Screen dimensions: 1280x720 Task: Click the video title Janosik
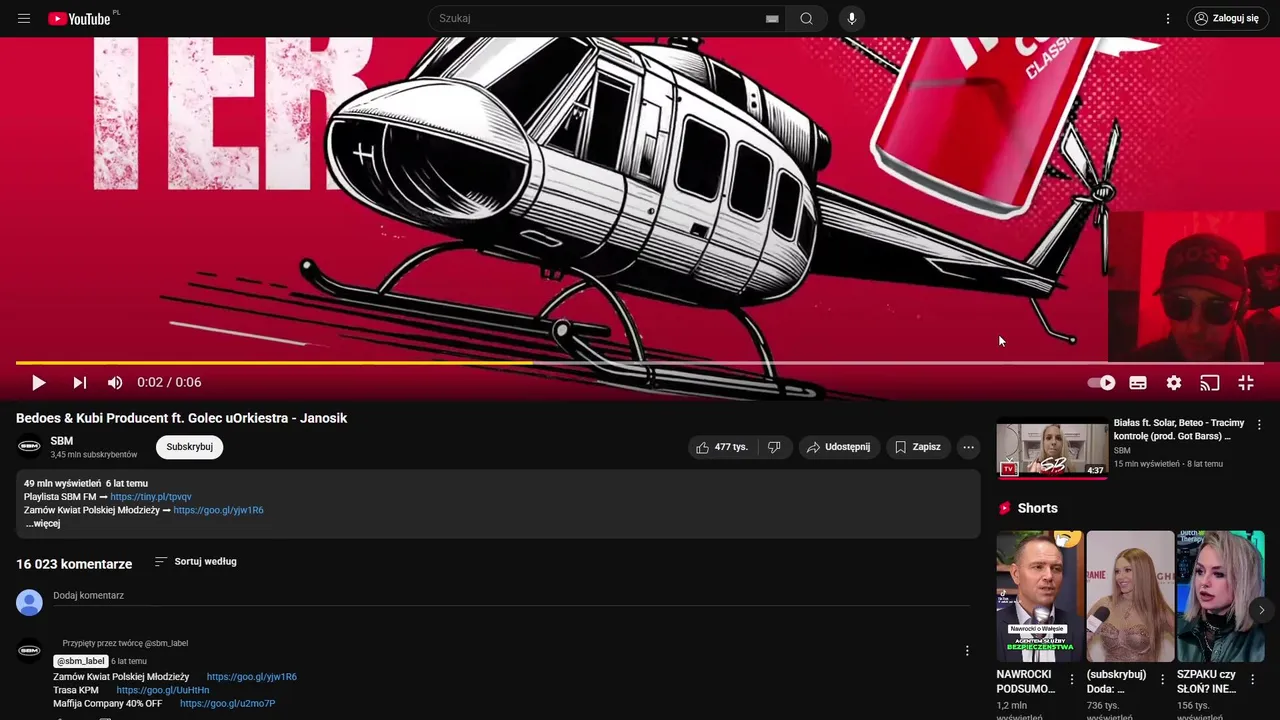point(181,418)
